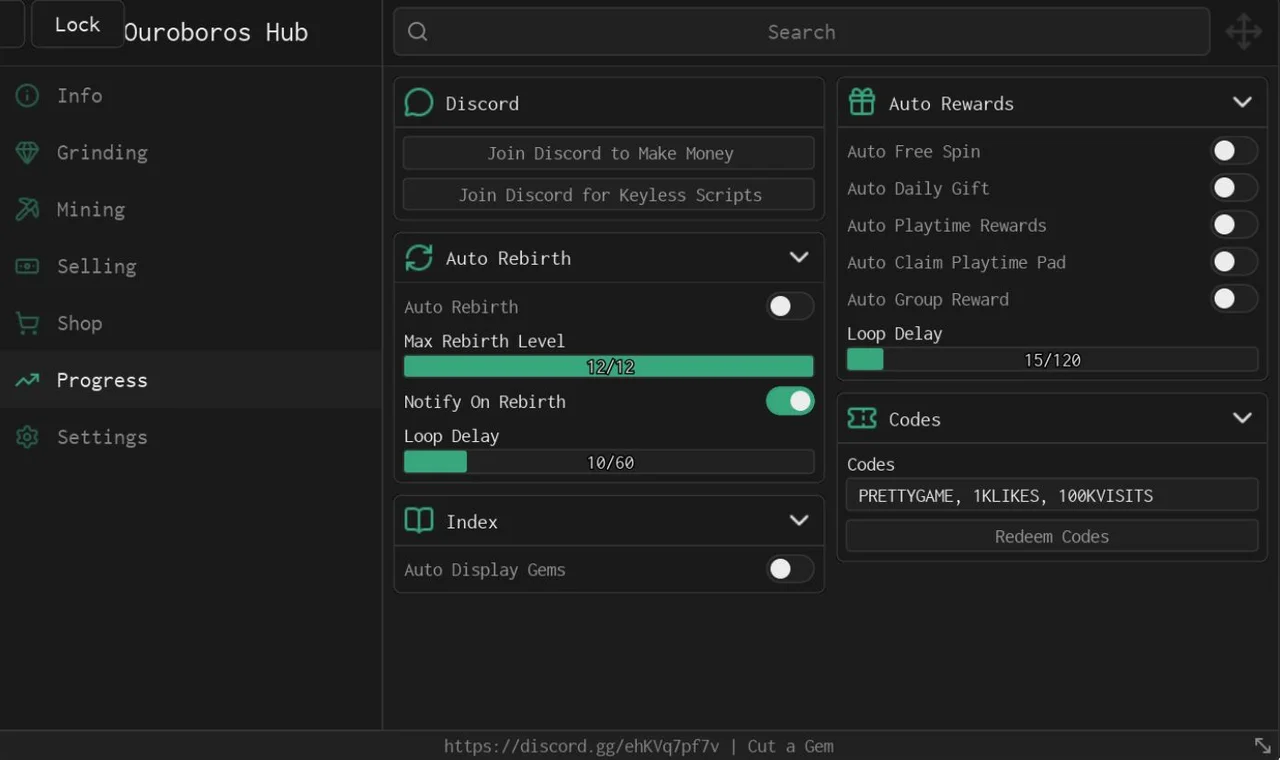Click the Discord section heading text
Viewport: 1280px width, 760px height.
coord(482,104)
